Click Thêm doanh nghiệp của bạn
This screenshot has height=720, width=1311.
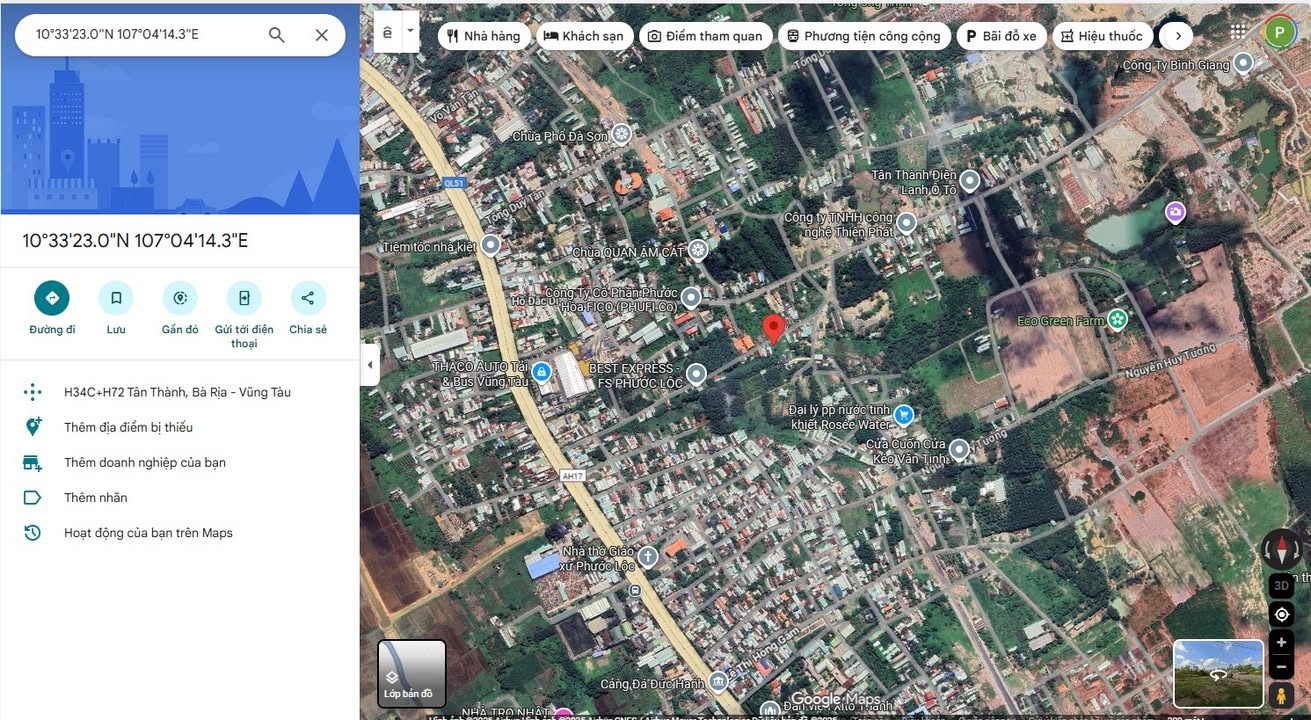145,462
